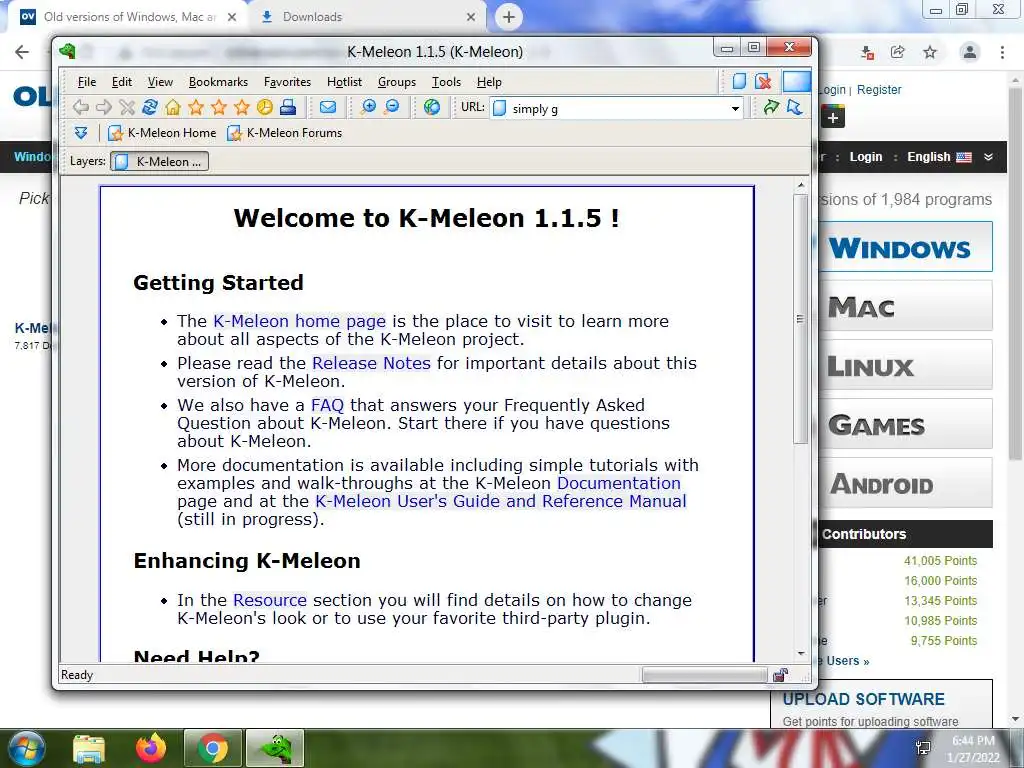
Task: Follow the Resource link
Action: [x=270, y=600]
